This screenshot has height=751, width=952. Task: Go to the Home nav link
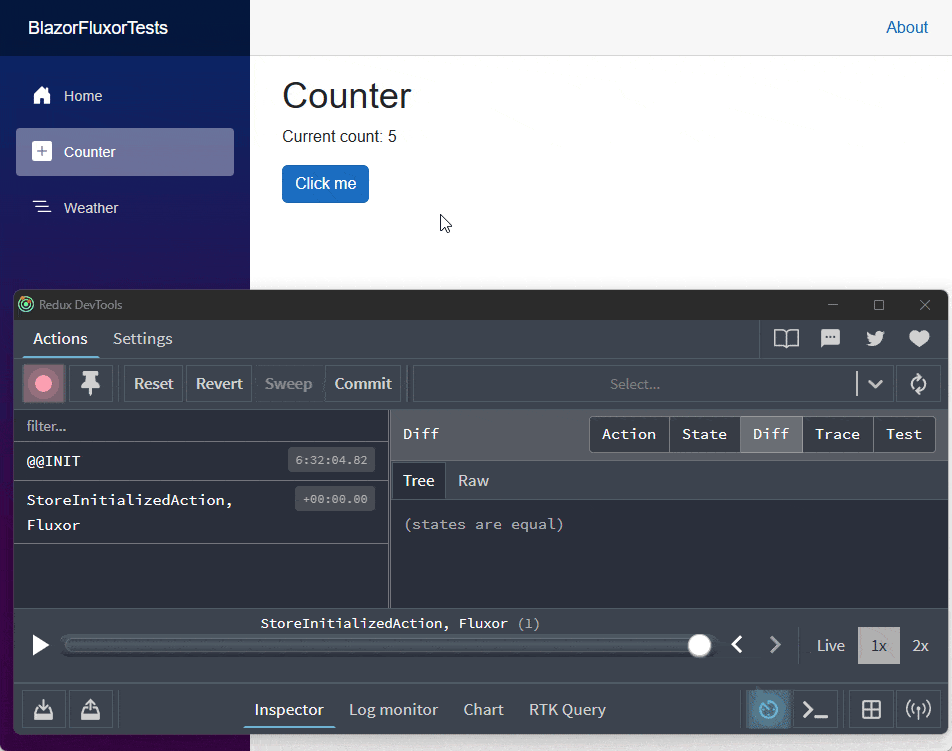pos(124,96)
